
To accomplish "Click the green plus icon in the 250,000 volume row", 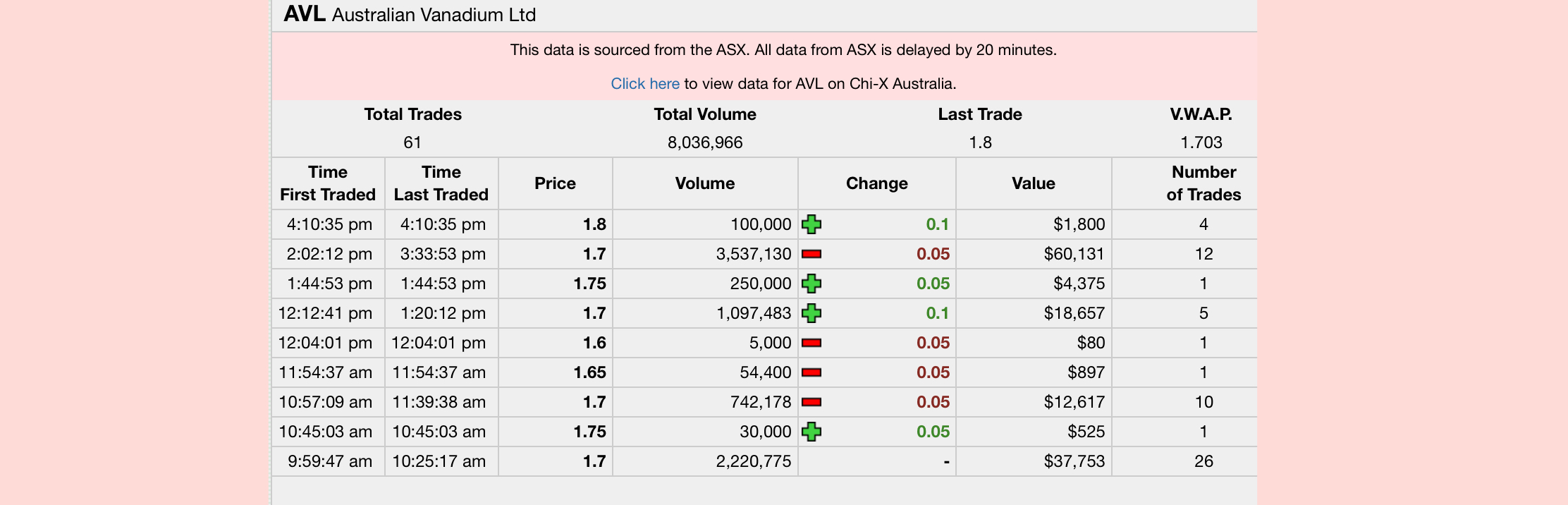I will pyautogui.click(x=811, y=284).
